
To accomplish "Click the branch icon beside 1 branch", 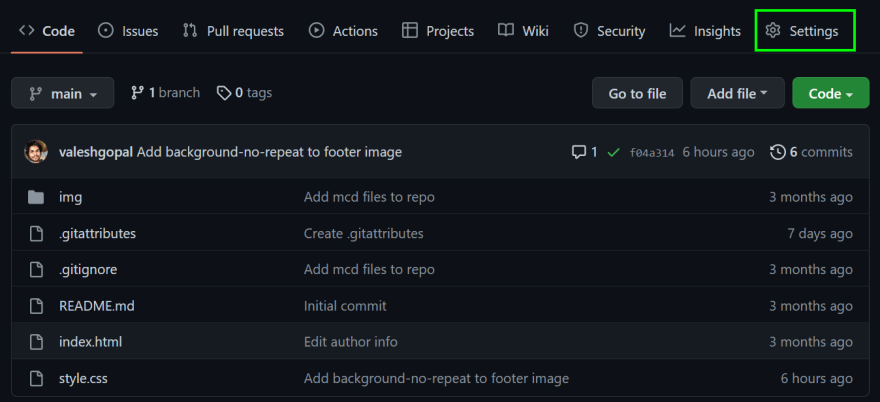I will point(138,93).
